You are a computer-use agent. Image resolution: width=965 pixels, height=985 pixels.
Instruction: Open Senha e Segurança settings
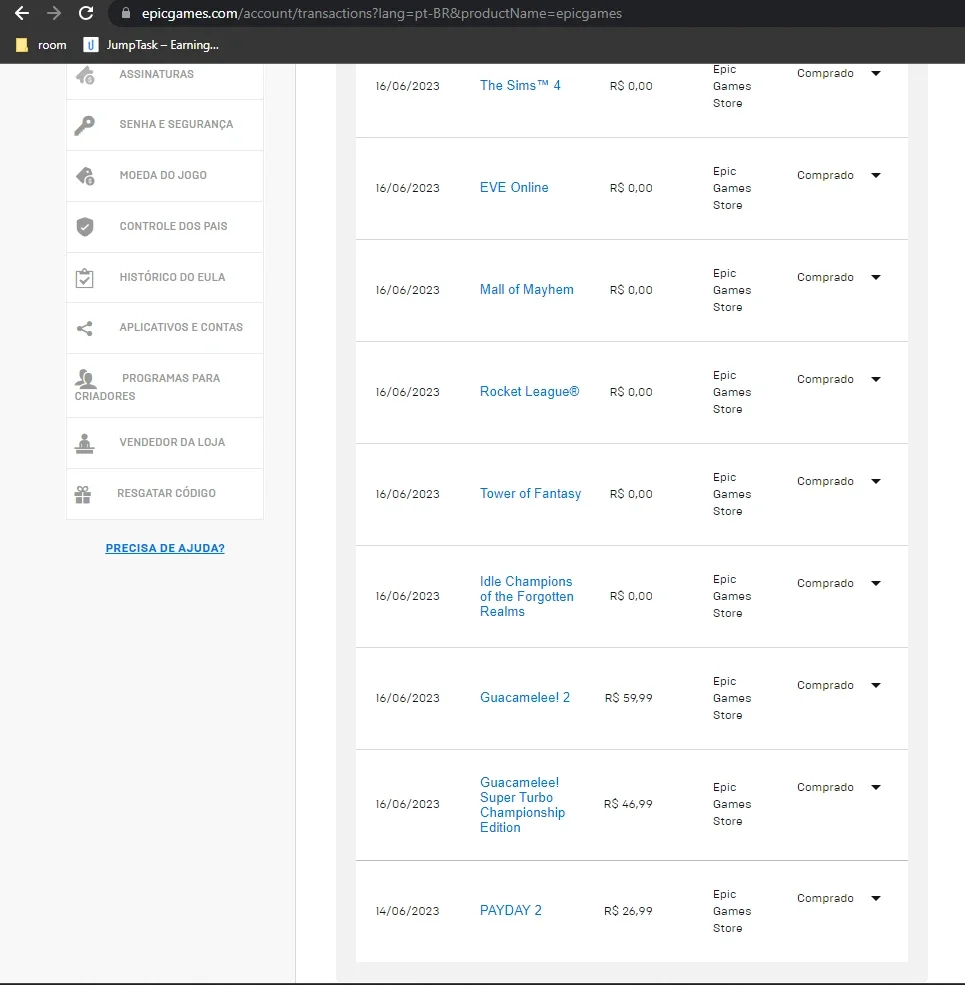coord(165,125)
